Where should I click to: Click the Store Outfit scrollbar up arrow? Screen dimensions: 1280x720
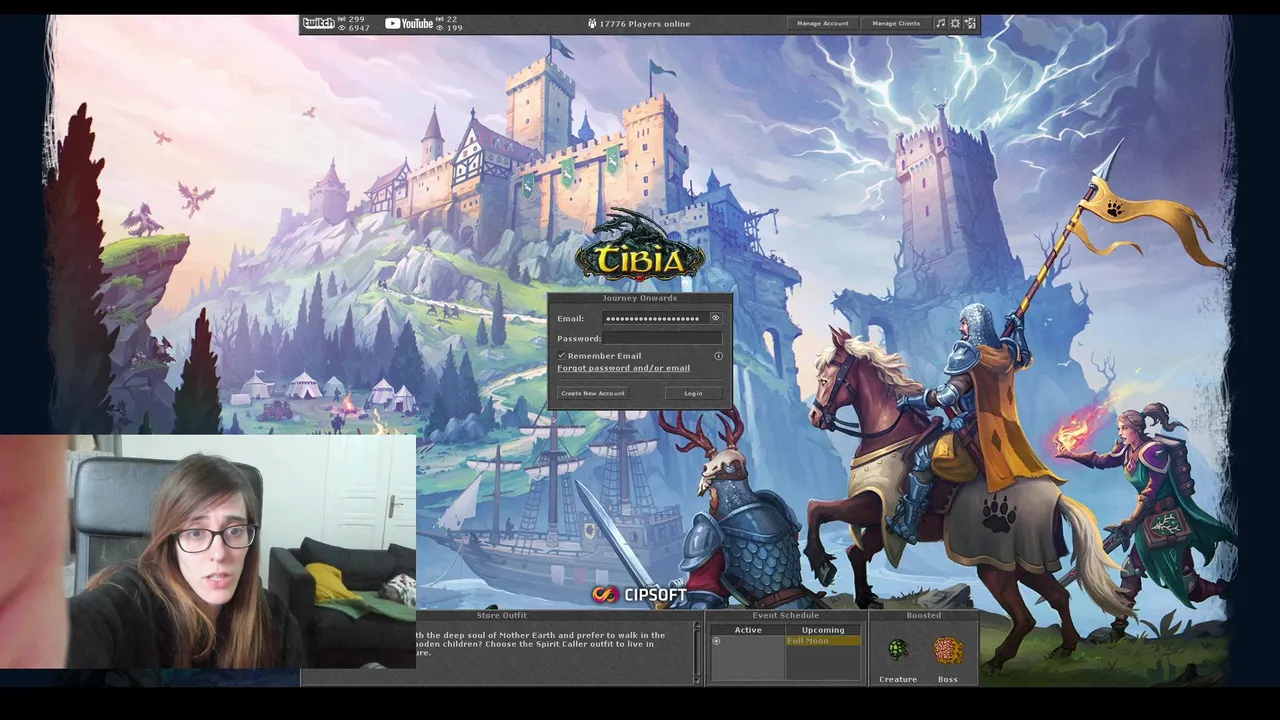[x=697, y=626]
